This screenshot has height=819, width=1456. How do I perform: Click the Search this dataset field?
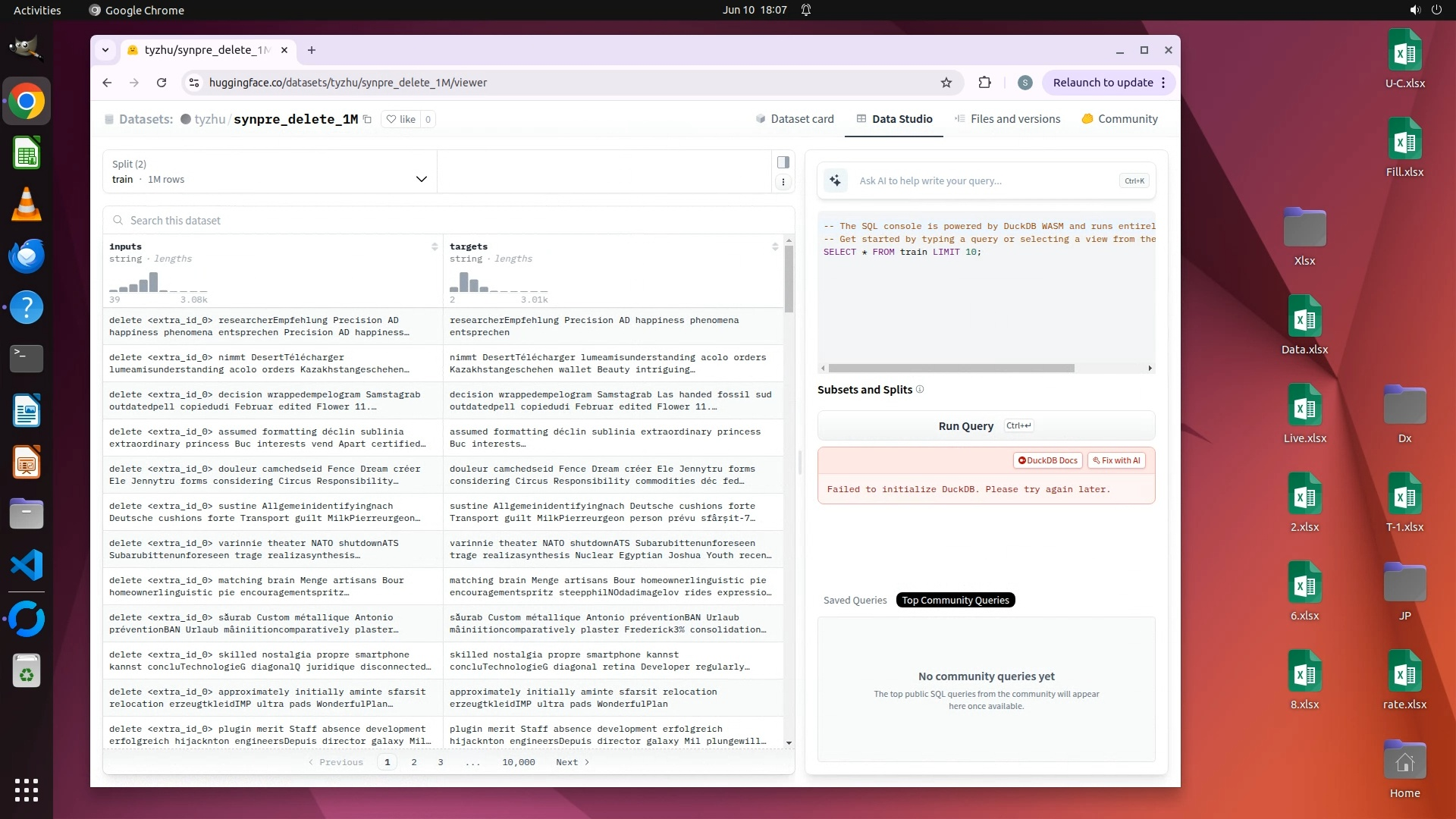tap(448, 221)
